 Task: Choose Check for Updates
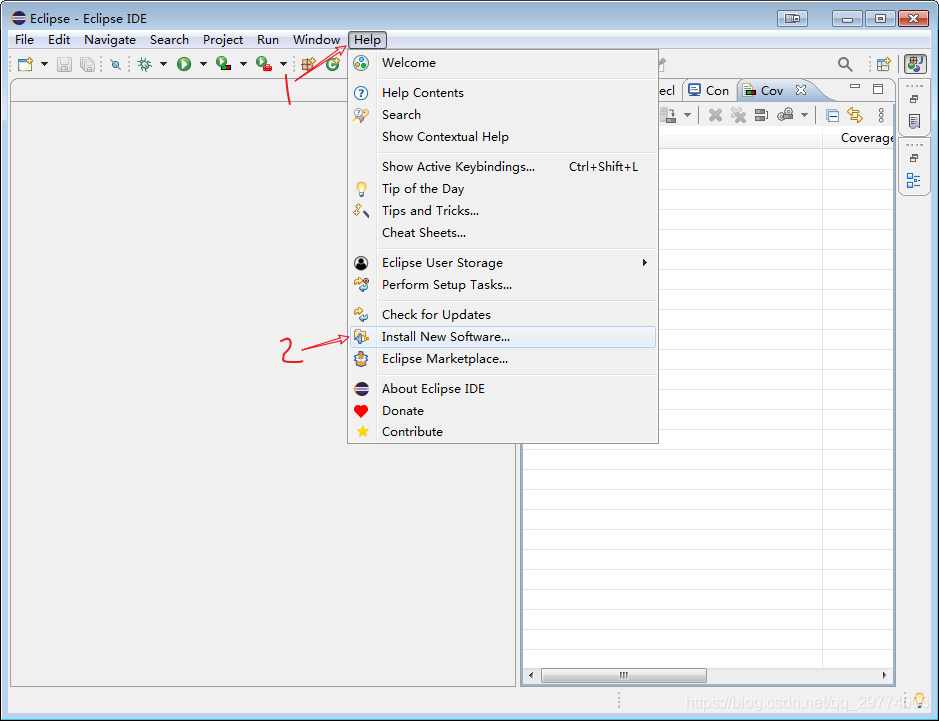pyautogui.click(x=502, y=315)
